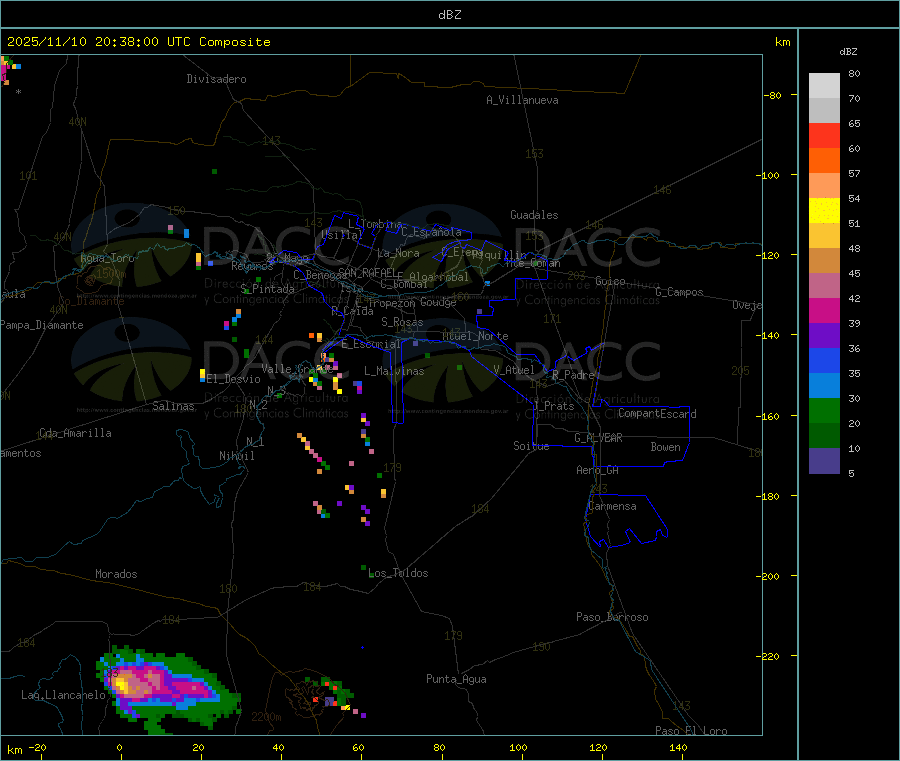
Task: Click the blue 35 dBZ legend swatch
Action: (824, 360)
